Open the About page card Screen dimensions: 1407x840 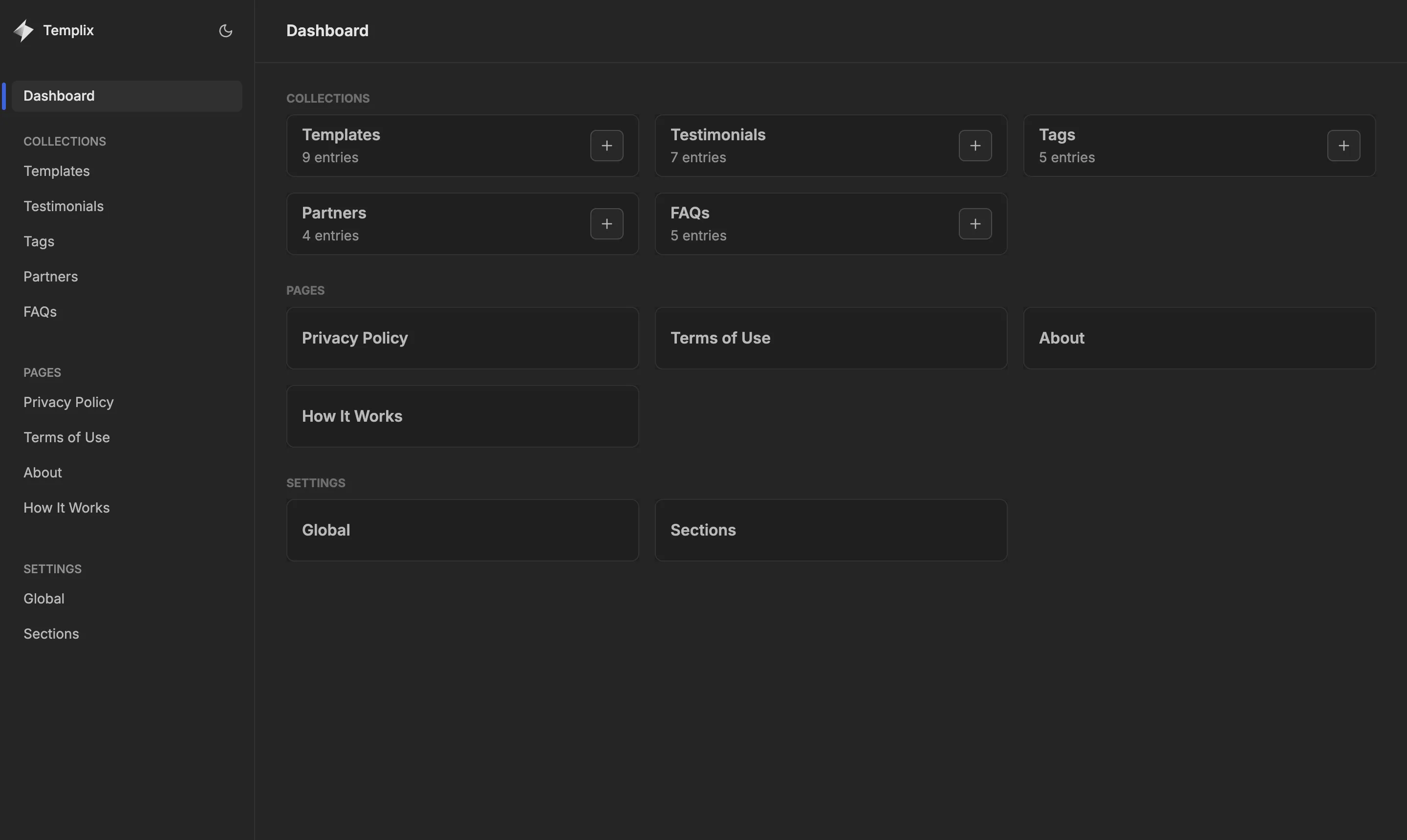pyautogui.click(x=1199, y=338)
